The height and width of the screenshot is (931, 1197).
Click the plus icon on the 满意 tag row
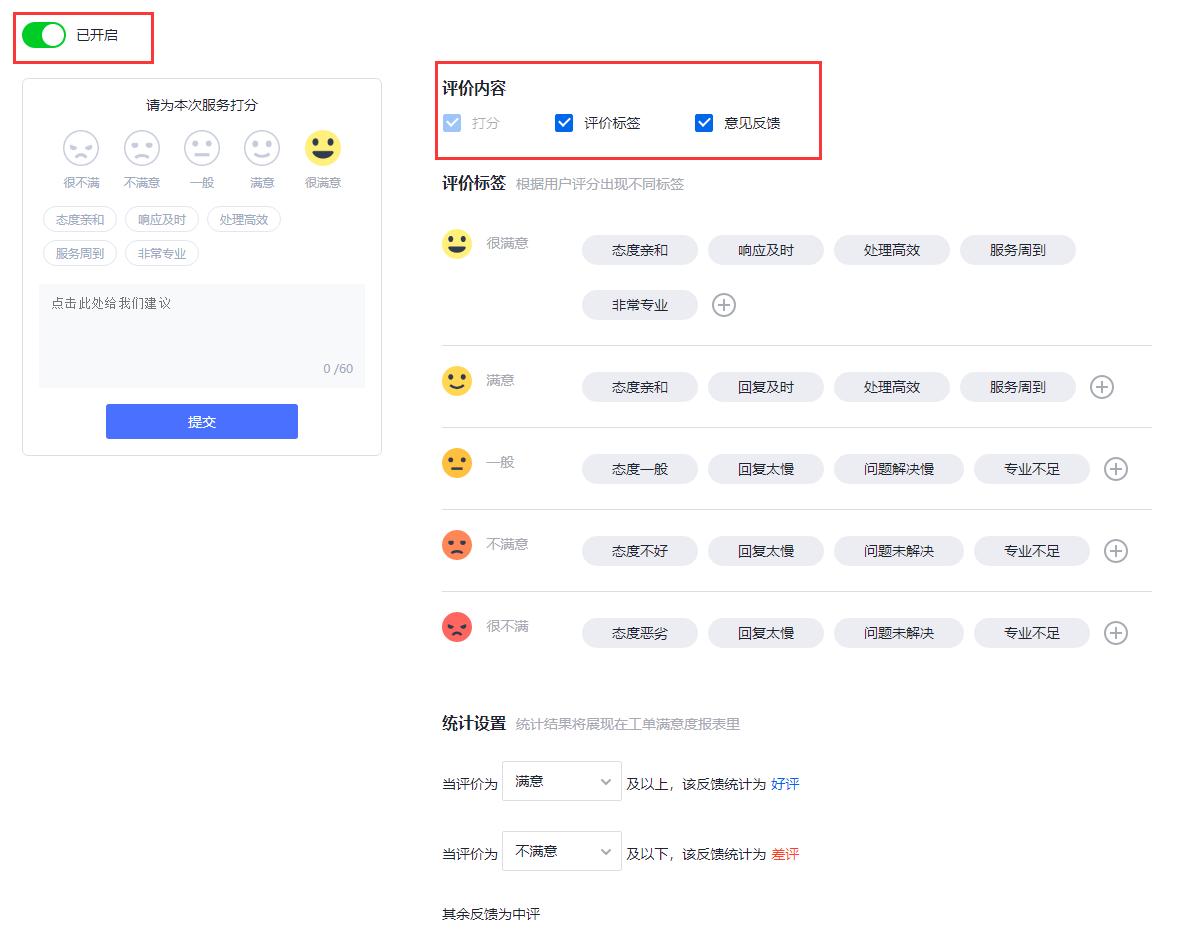tap(1101, 387)
